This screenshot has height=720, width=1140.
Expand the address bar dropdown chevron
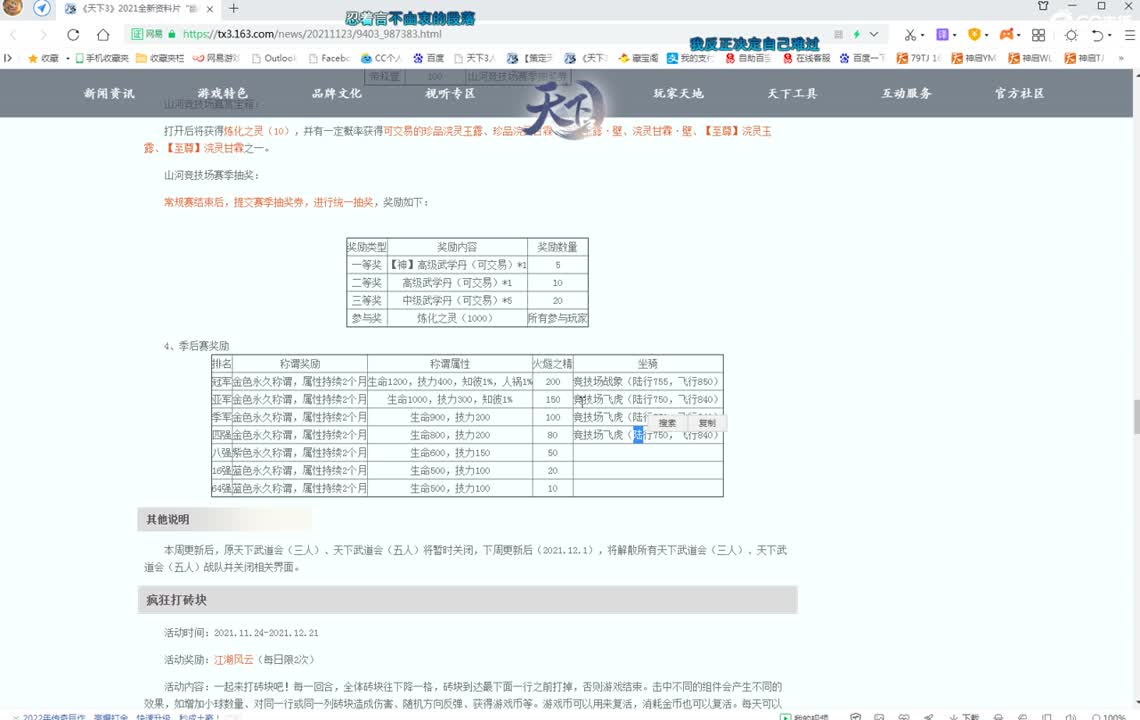pos(874,34)
